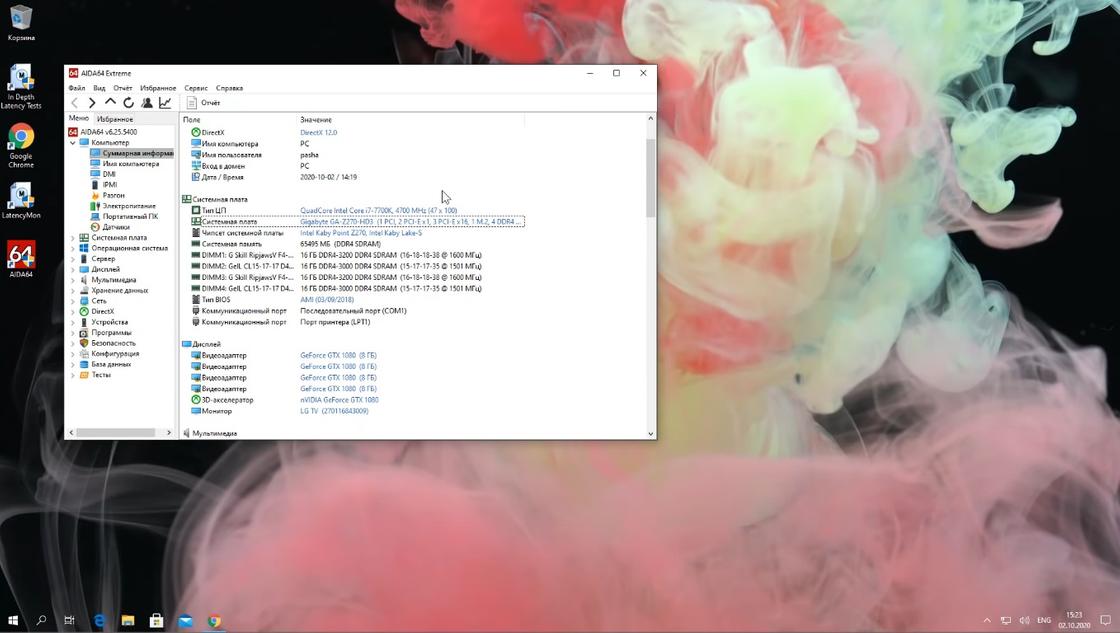Viewport: 1120px width, 633px height.
Task: Open the Microsoft Edge taskbar icon
Action: click(x=99, y=620)
